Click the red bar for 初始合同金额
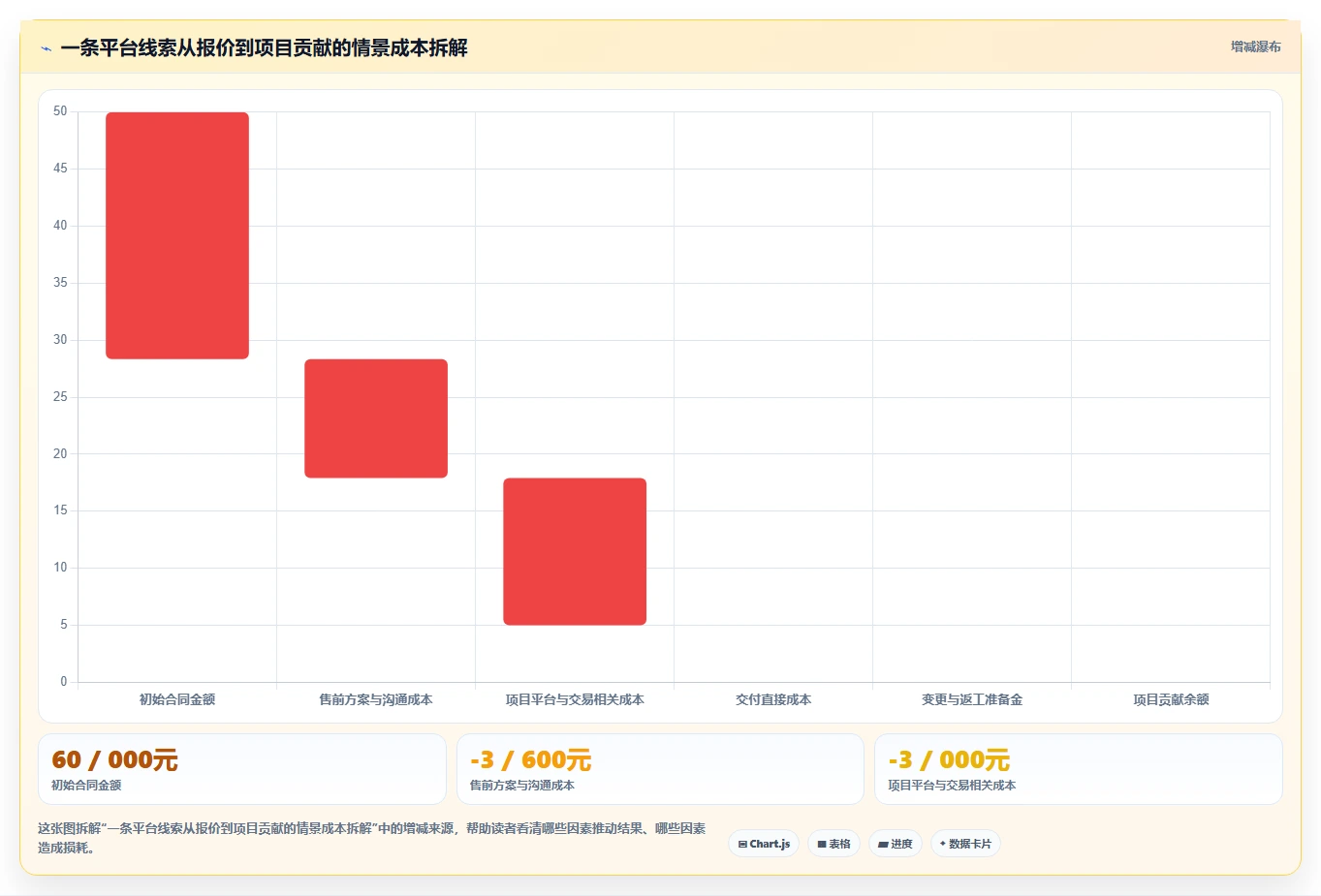The height and width of the screenshot is (896, 1321). click(177, 235)
